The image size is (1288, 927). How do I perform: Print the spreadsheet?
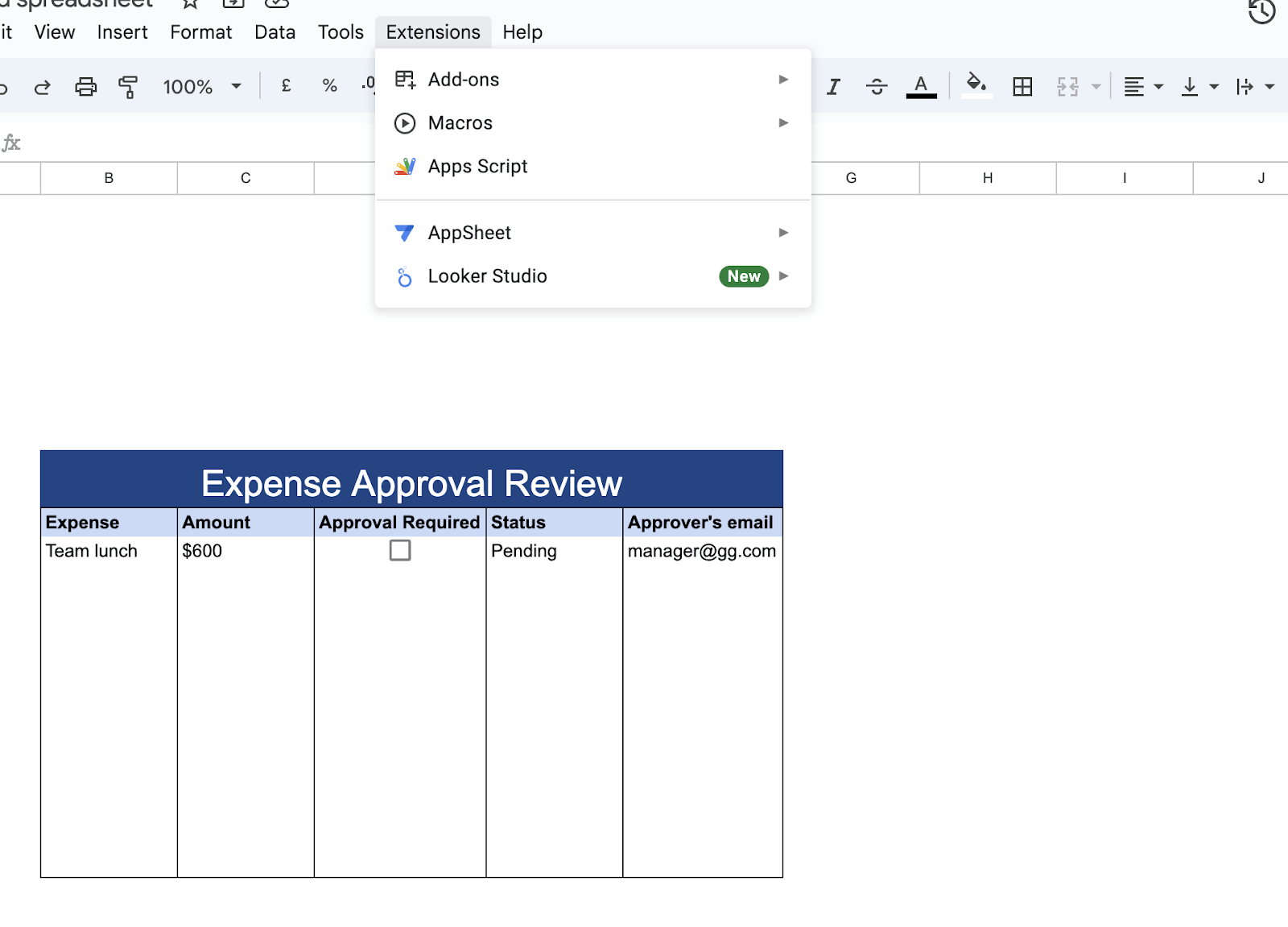(x=85, y=86)
